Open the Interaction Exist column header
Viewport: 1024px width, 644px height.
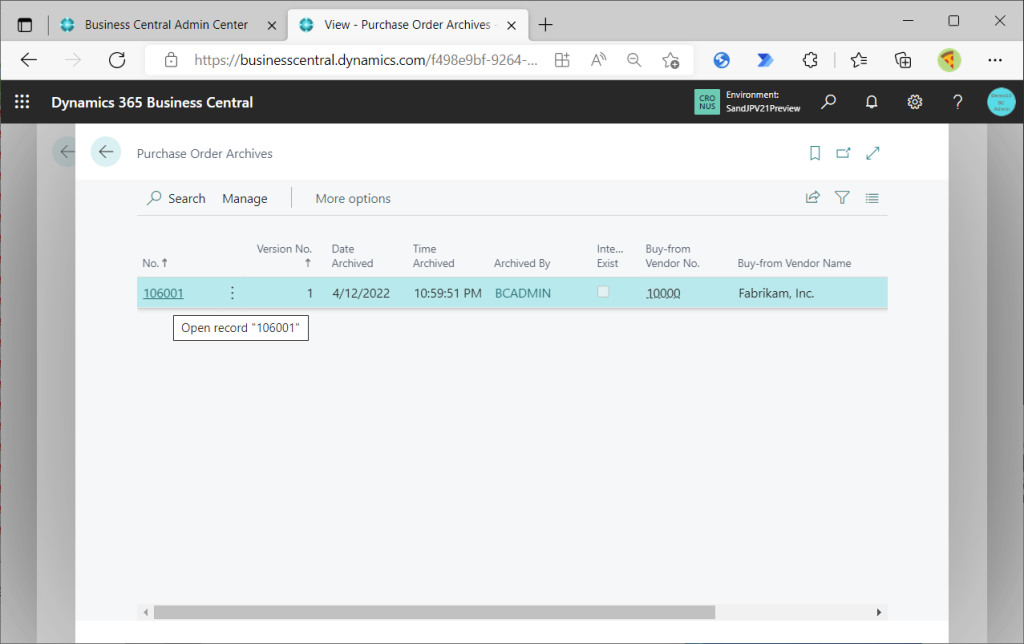point(609,255)
